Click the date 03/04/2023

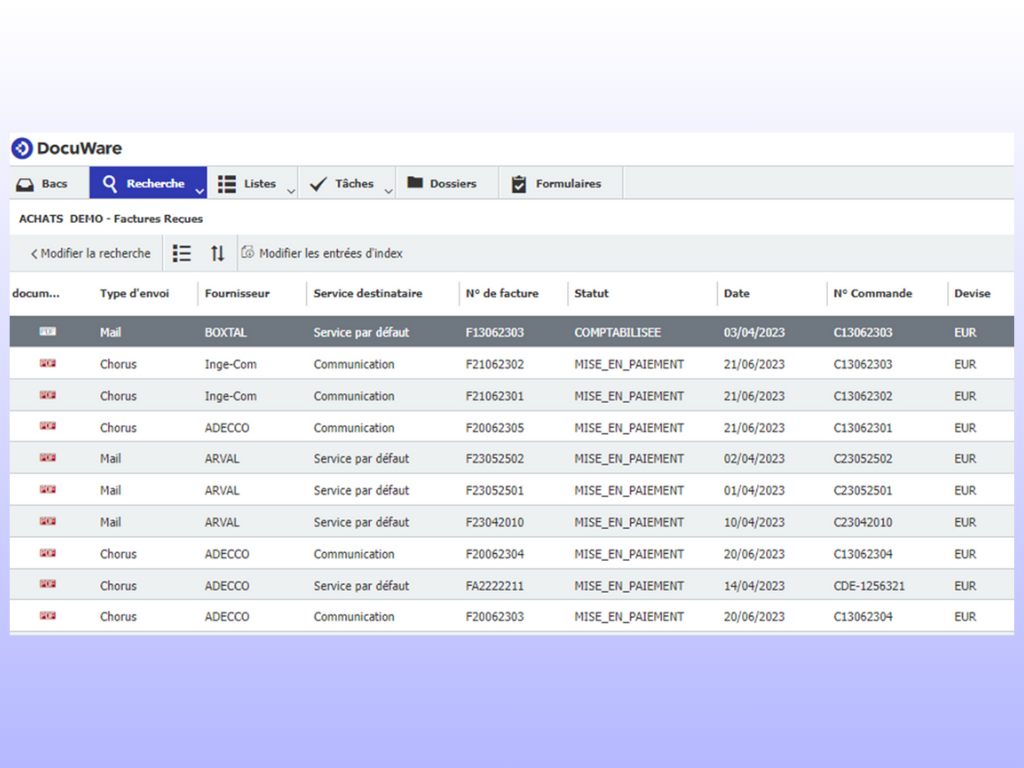[754, 332]
